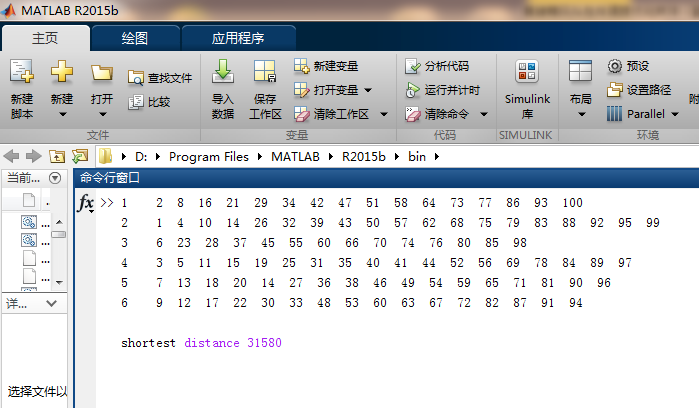Viewport: 699px width, 408px height.
Task: Click Open Variable (打开变量)
Action: point(326,90)
